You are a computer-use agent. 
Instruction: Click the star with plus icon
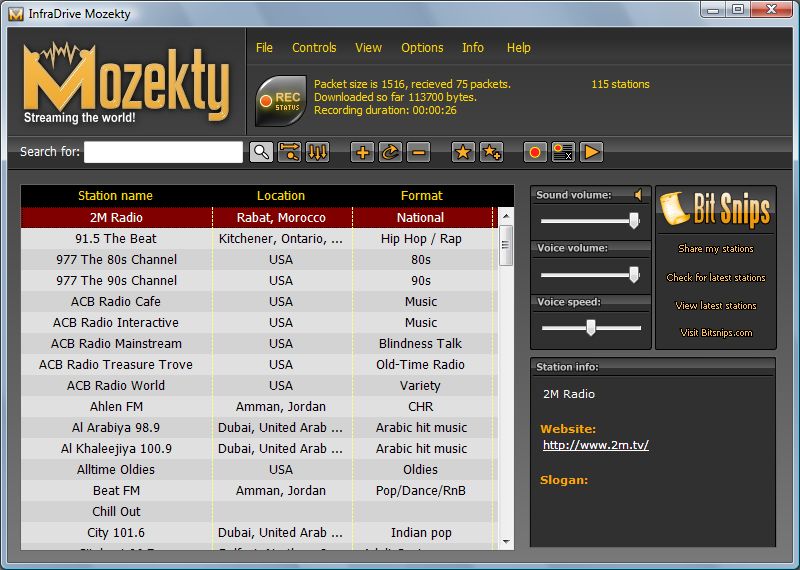pos(491,152)
